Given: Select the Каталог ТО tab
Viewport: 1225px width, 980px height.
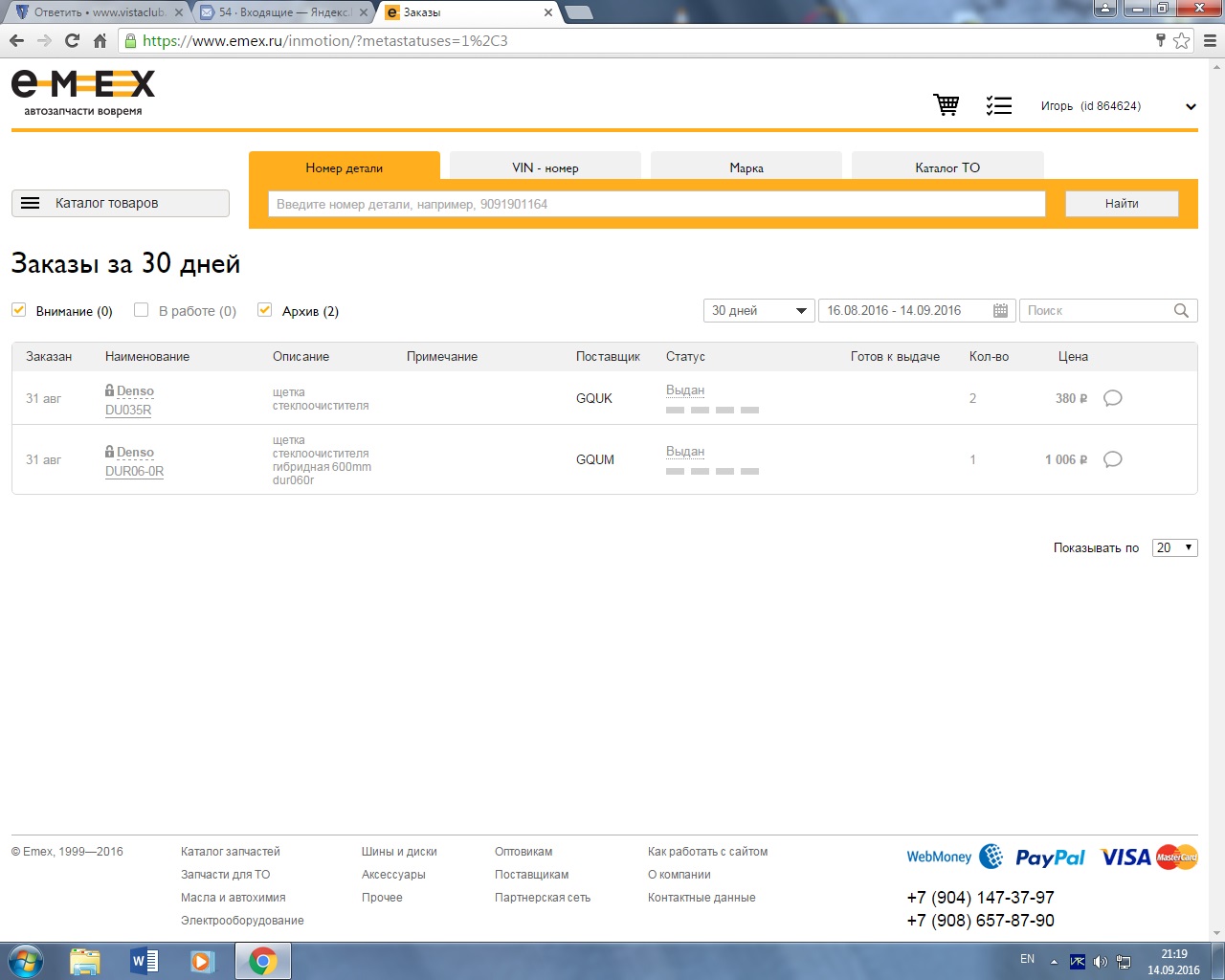Looking at the screenshot, I should pyautogui.click(x=947, y=167).
